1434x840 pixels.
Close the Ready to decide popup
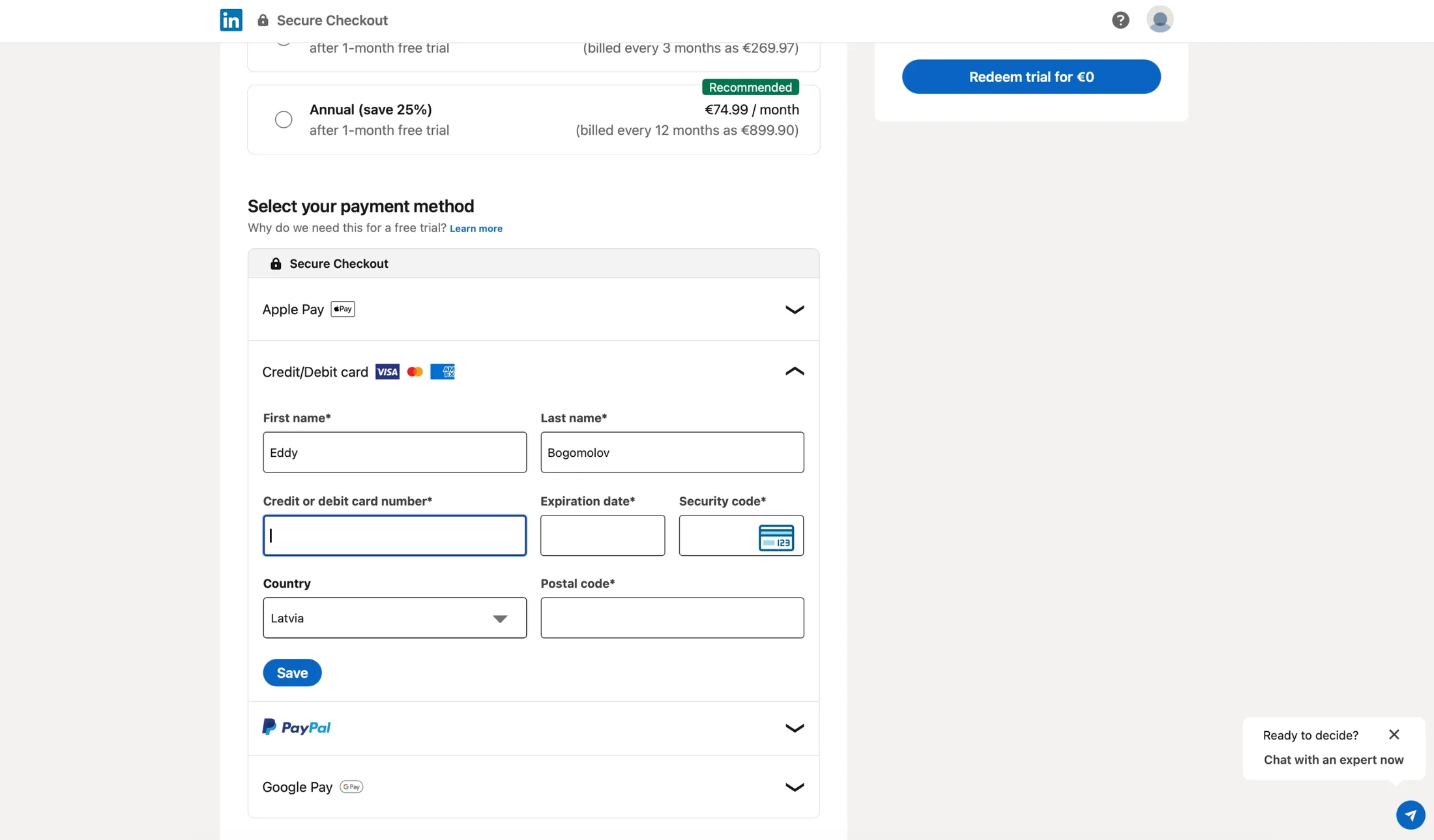(1394, 734)
